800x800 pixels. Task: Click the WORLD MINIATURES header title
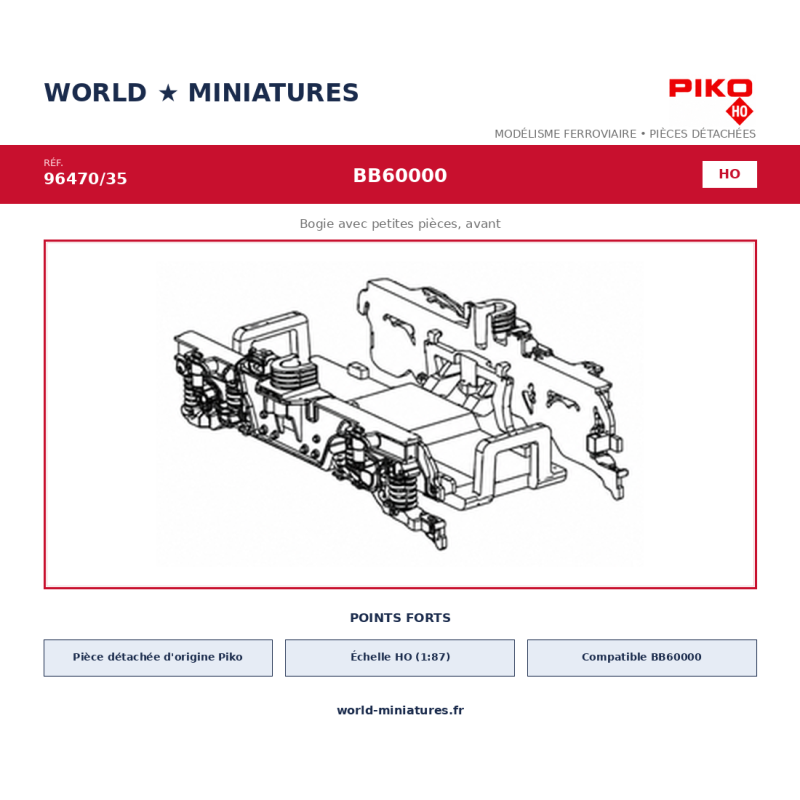pyautogui.click(x=201, y=93)
